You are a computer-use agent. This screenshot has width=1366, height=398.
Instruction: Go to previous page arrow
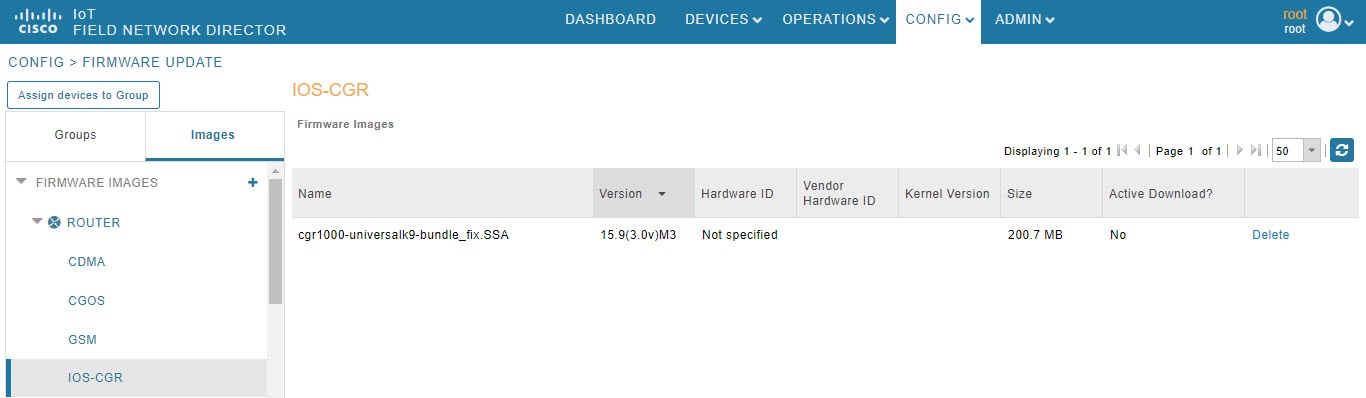[1137, 151]
